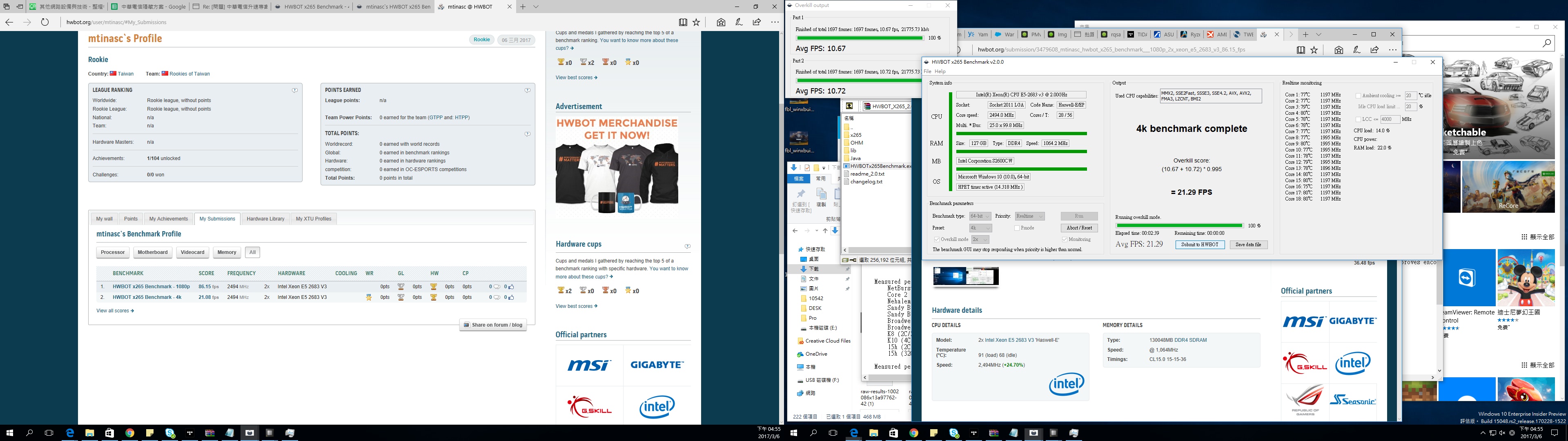Select HWBOTx265Benchmark.exe in archive list

(x=878, y=166)
